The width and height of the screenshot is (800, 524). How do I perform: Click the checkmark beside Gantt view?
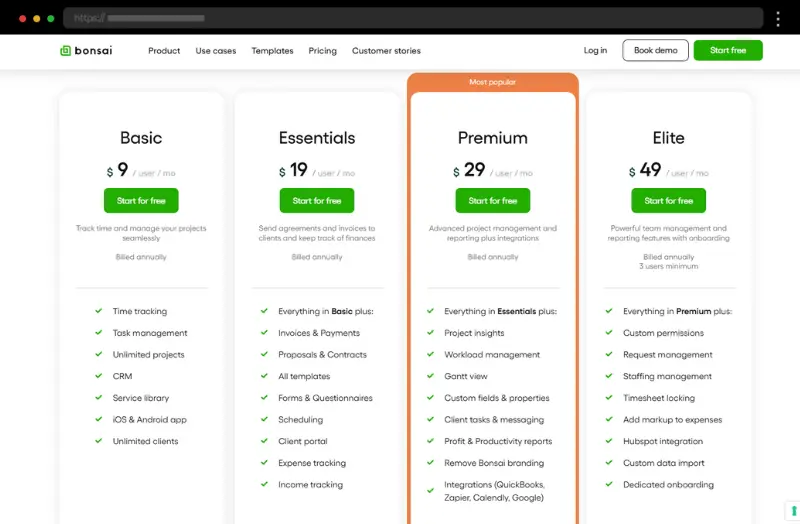tap(431, 376)
